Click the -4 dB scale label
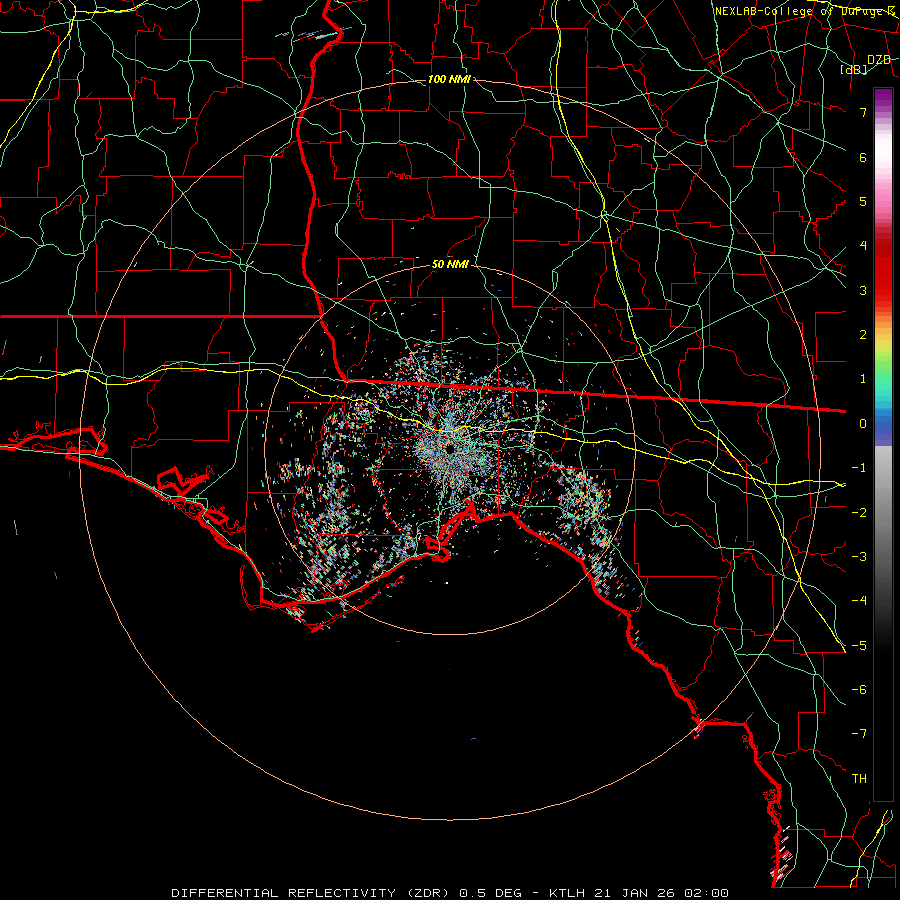 pyautogui.click(x=859, y=601)
